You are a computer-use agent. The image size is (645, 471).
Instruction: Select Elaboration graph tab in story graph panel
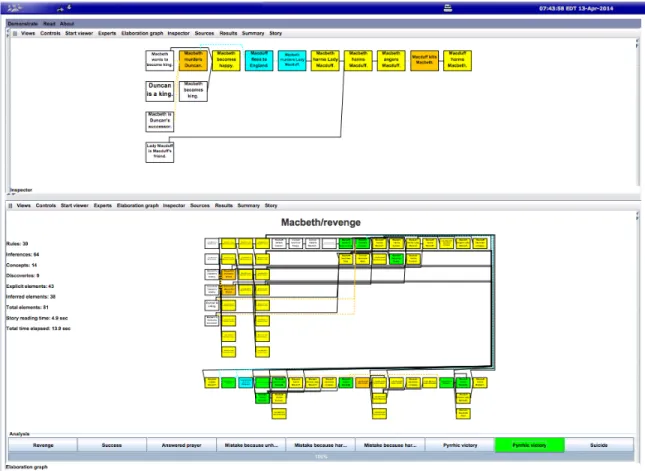click(x=142, y=33)
